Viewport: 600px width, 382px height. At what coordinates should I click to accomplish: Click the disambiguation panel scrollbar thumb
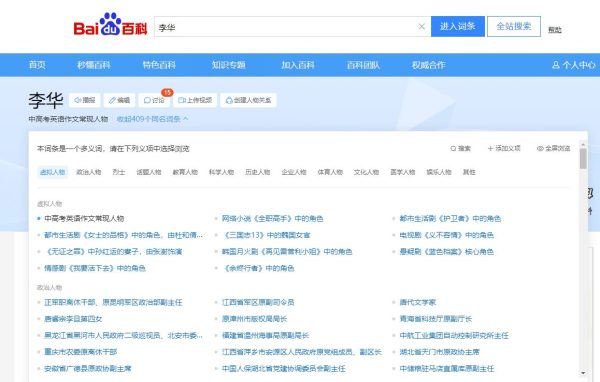coord(583,159)
